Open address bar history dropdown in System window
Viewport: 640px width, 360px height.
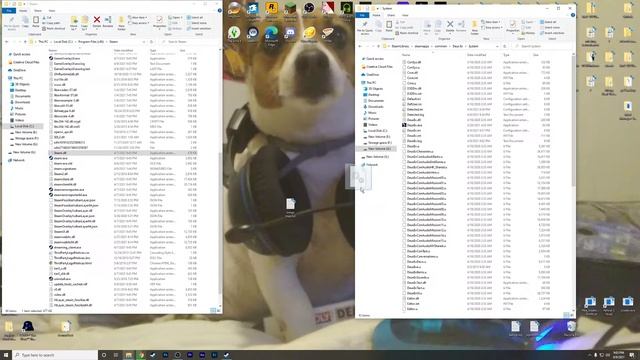pos(497,46)
